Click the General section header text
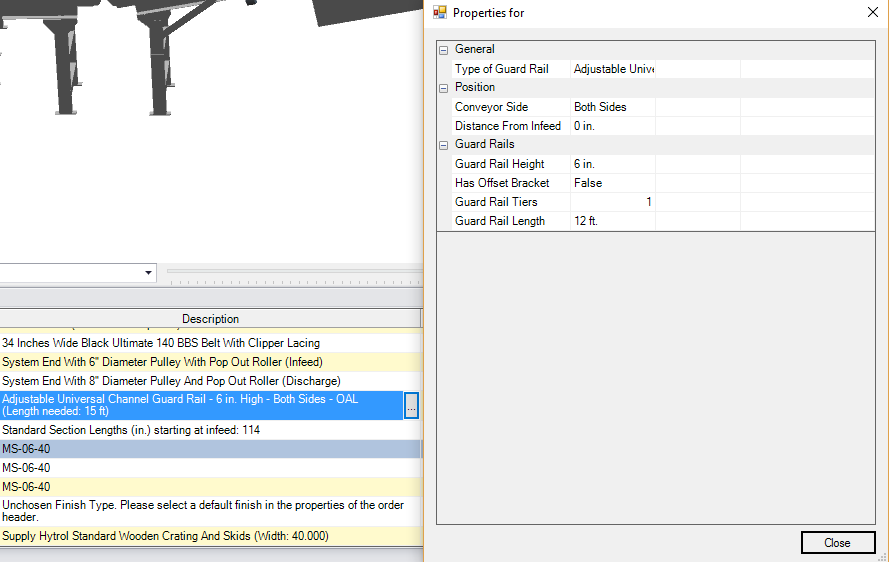 pyautogui.click(x=475, y=49)
